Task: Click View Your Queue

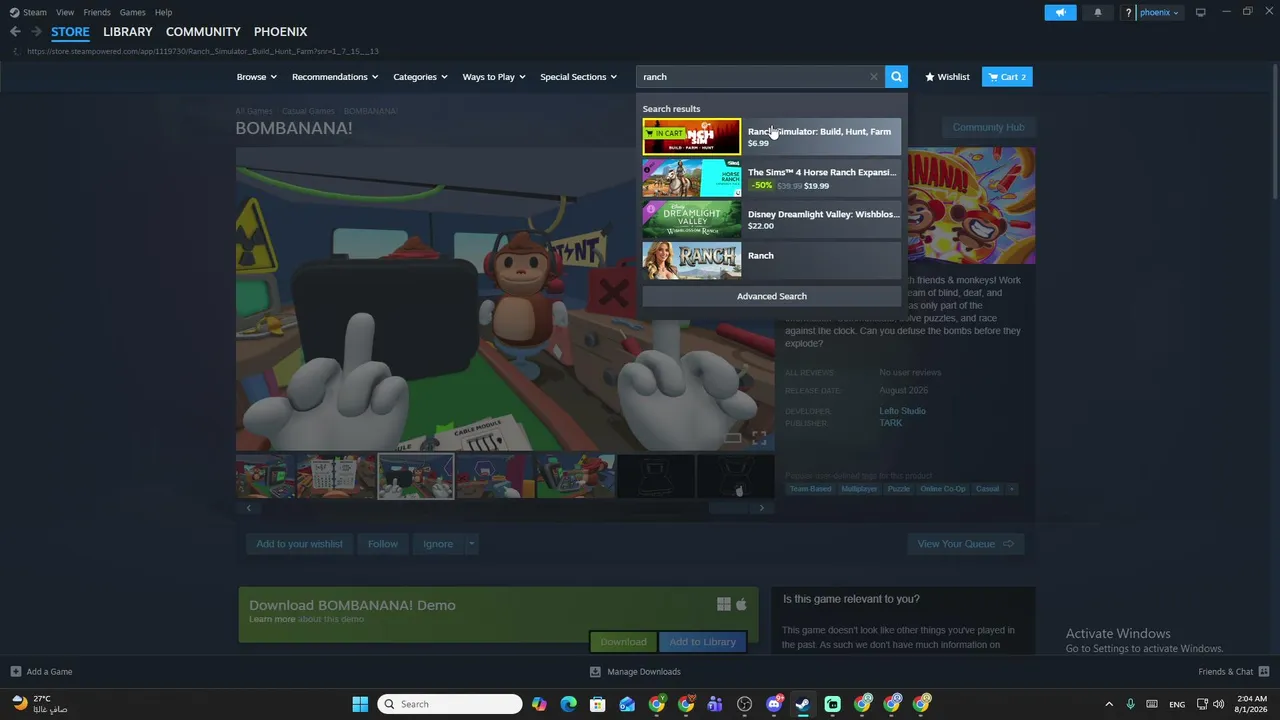Action: 966,544
